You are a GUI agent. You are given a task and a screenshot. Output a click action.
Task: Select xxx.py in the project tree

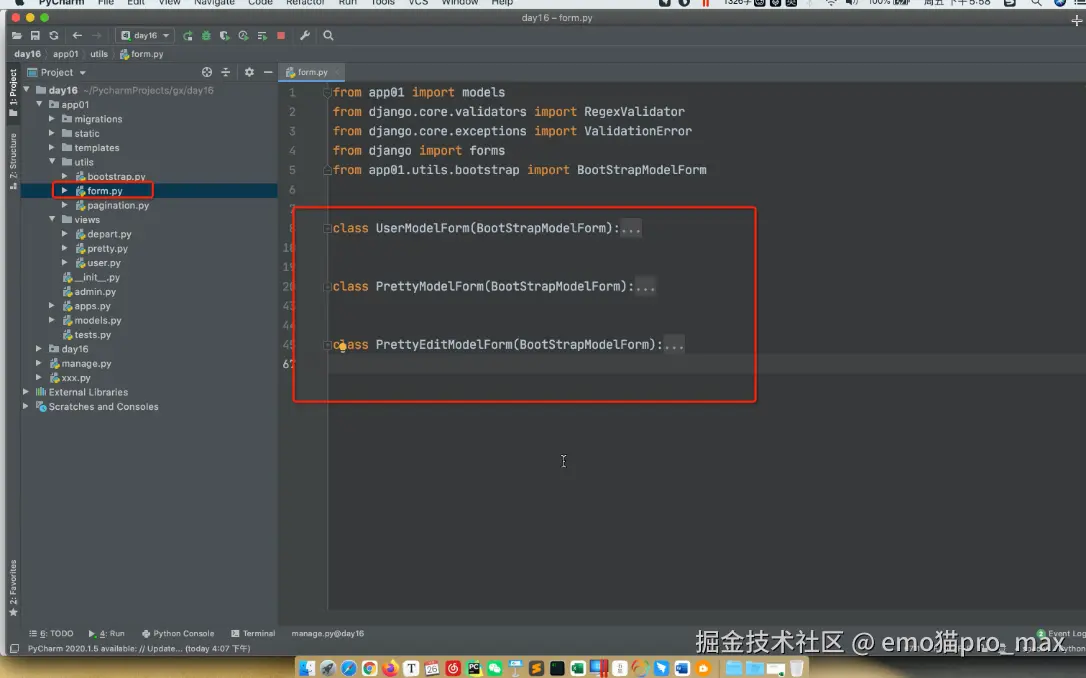pos(75,377)
